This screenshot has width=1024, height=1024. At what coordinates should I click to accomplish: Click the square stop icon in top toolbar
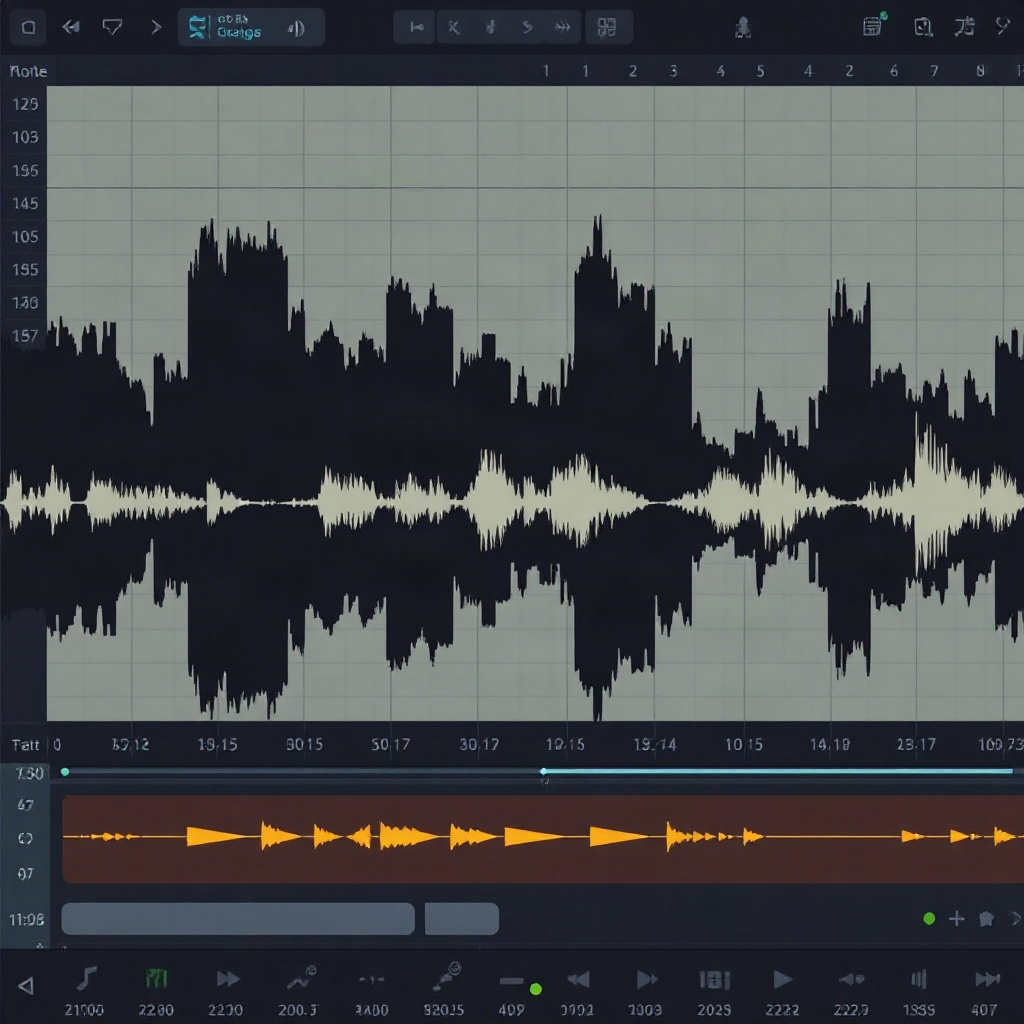[x=28, y=27]
